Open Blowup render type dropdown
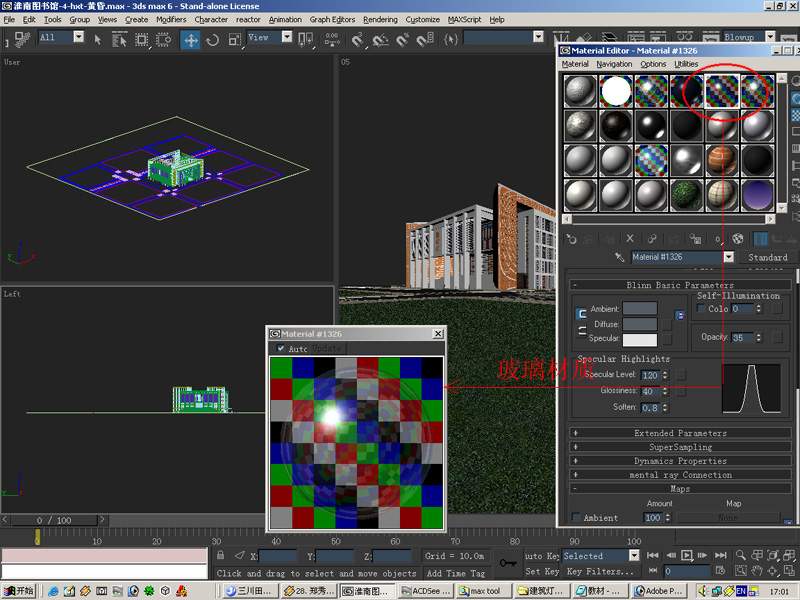 coord(770,37)
